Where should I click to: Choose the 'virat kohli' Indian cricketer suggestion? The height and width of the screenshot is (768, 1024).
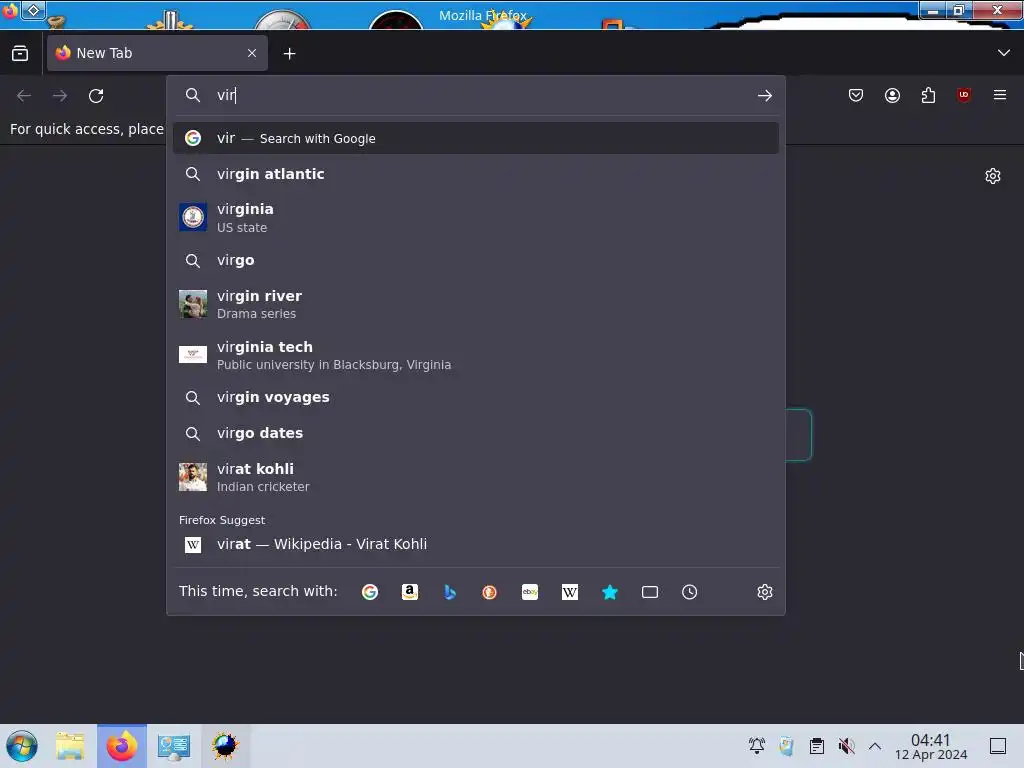[475, 477]
